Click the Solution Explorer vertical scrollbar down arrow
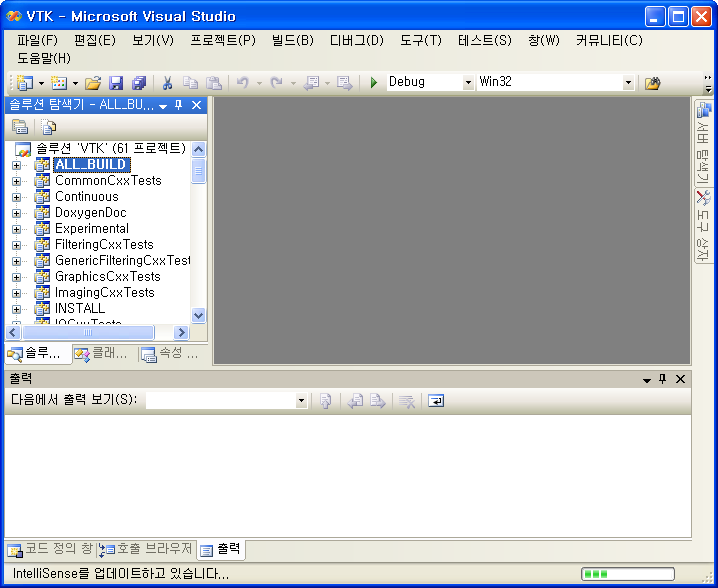This screenshot has width=718, height=588. pyautogui.click(x=198, y=315)
